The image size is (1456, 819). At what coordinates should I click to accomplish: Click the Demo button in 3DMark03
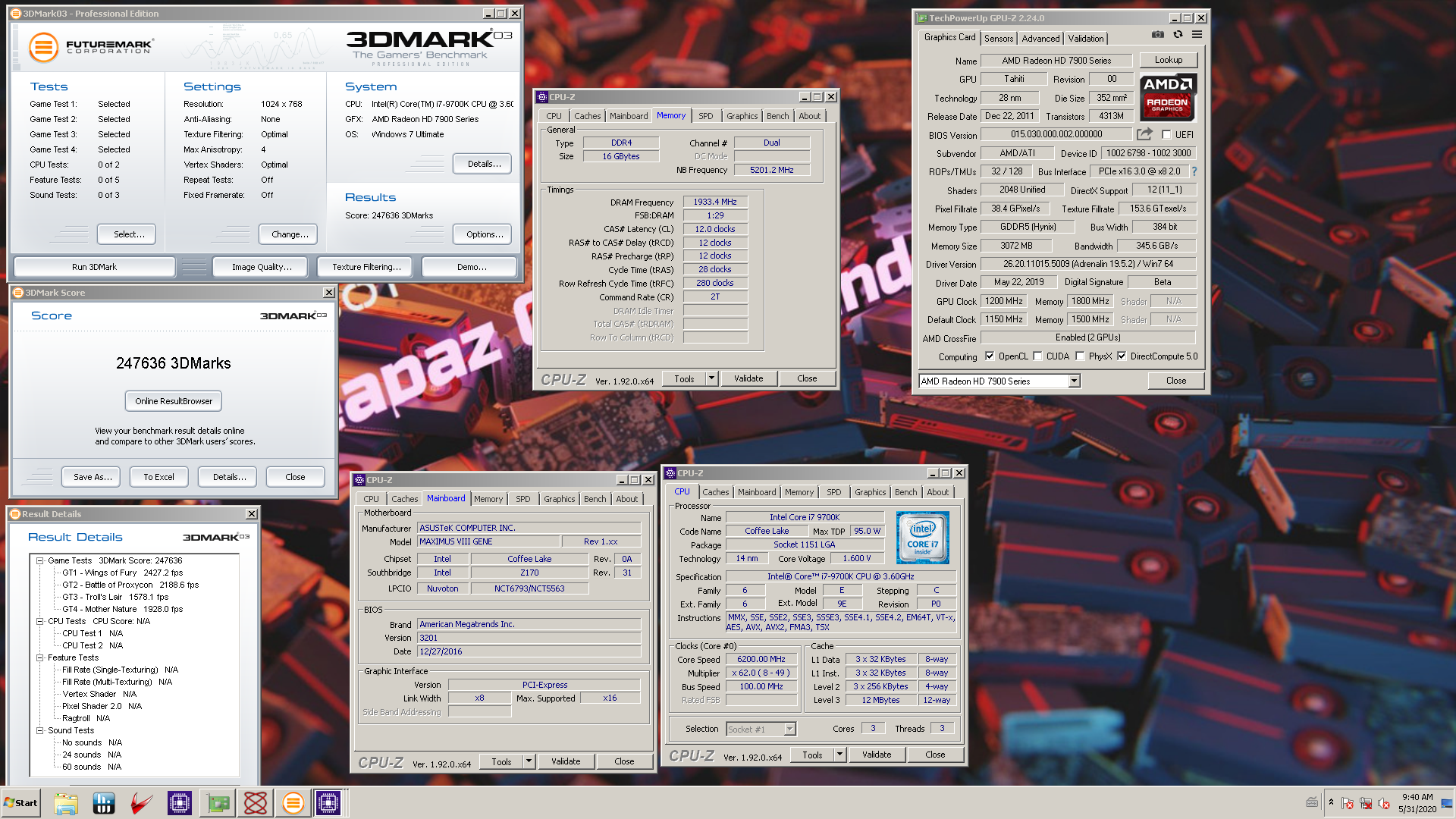469,267
